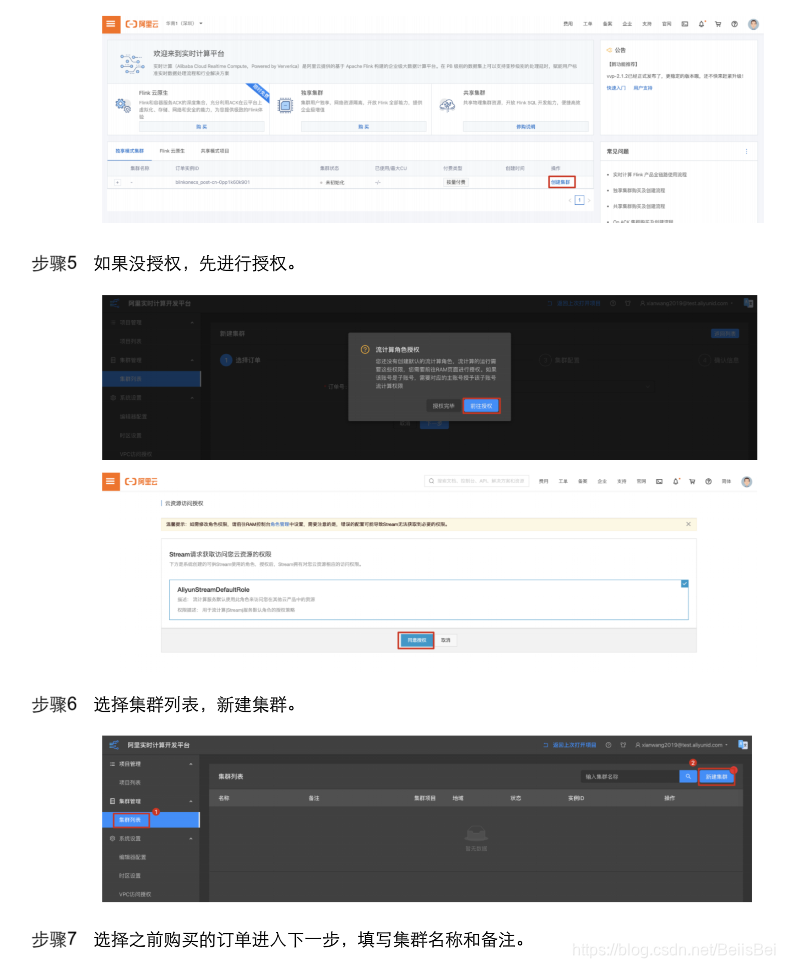The height and width of the screenshot is (968, 785).
Task: Click the avatar in cloud authorization page
Action: (x=747, y=482)
